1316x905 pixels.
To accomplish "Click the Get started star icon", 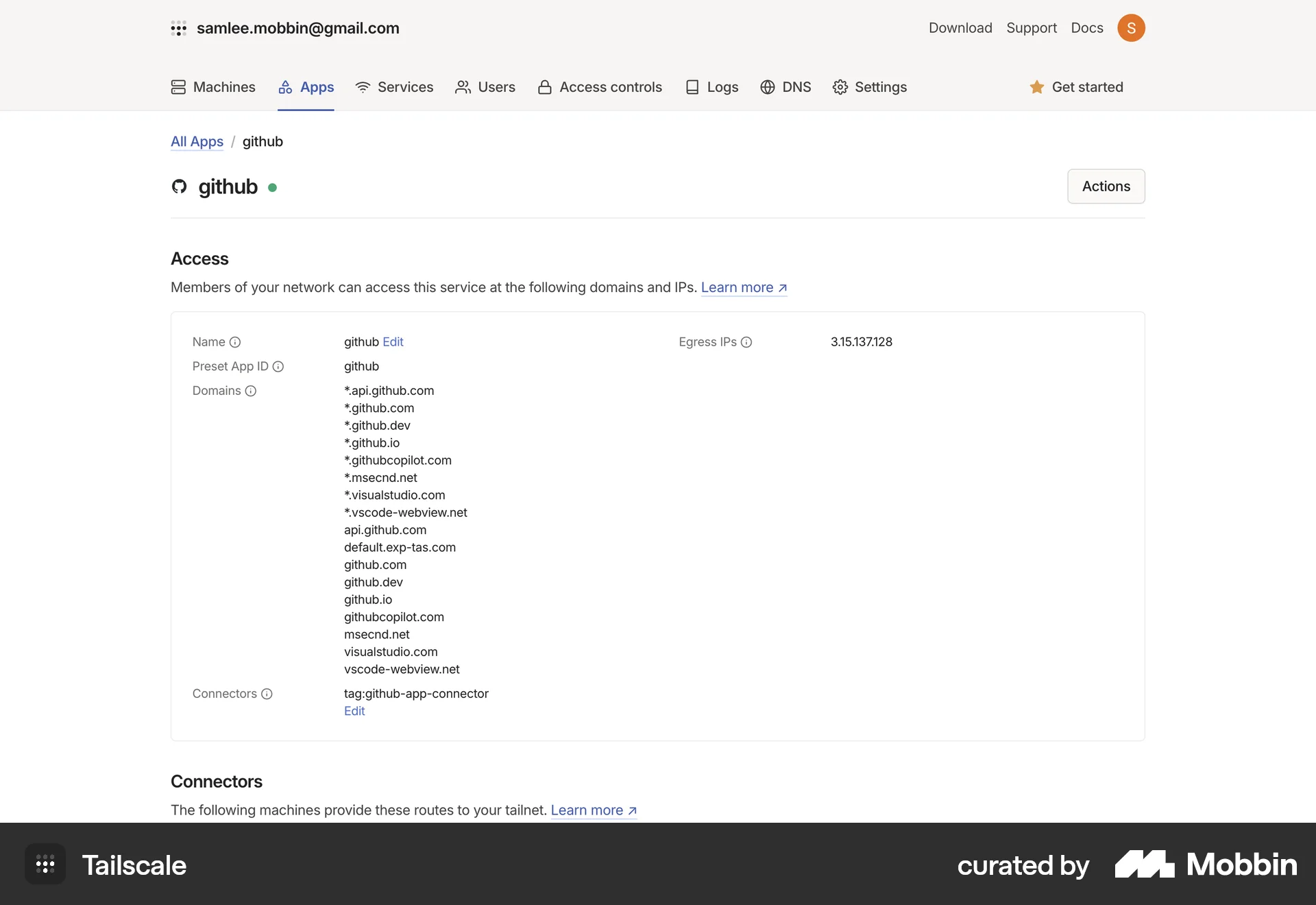I will point(1037,87).
